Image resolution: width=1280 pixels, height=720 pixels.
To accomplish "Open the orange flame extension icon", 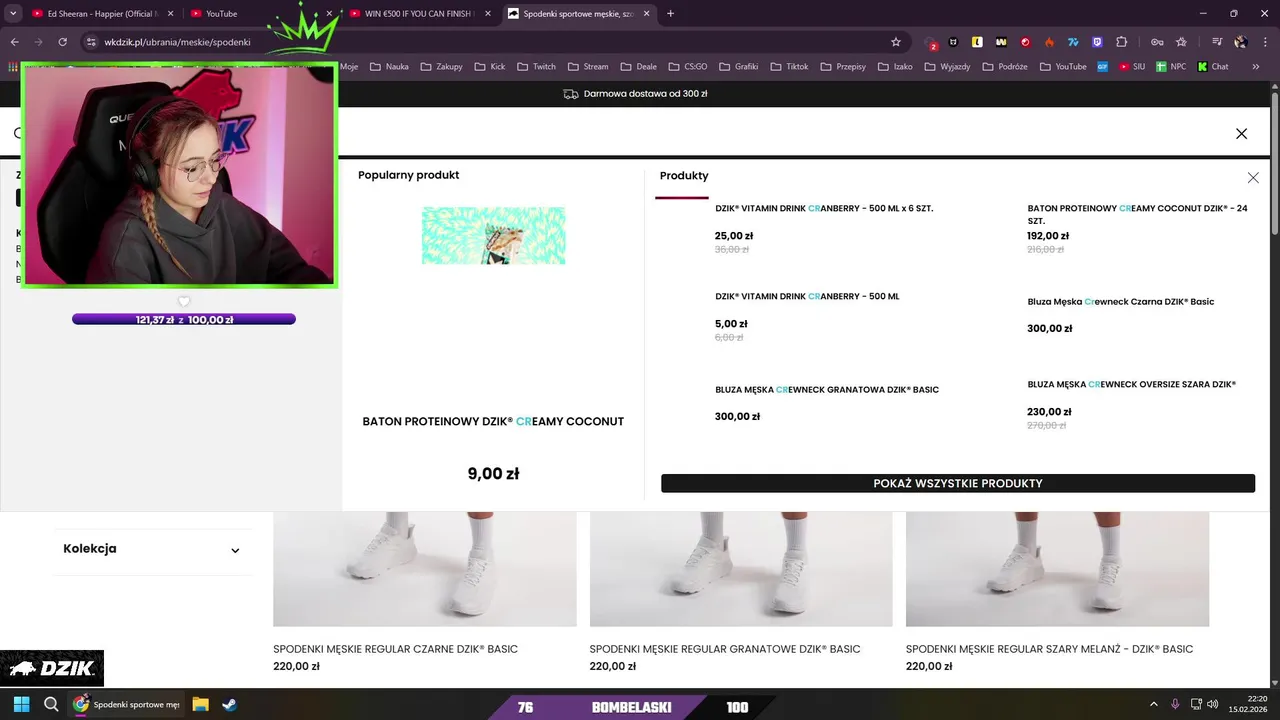I will click(1049, 42).
